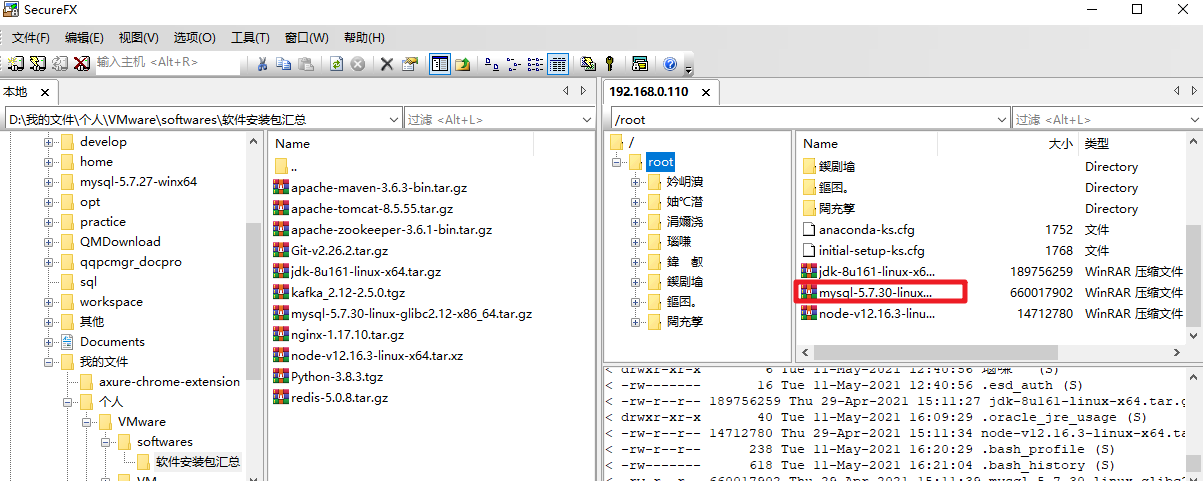Screen dimensions: 1203x481
Task: Switch to list view
Action: [x=536, y=64]
